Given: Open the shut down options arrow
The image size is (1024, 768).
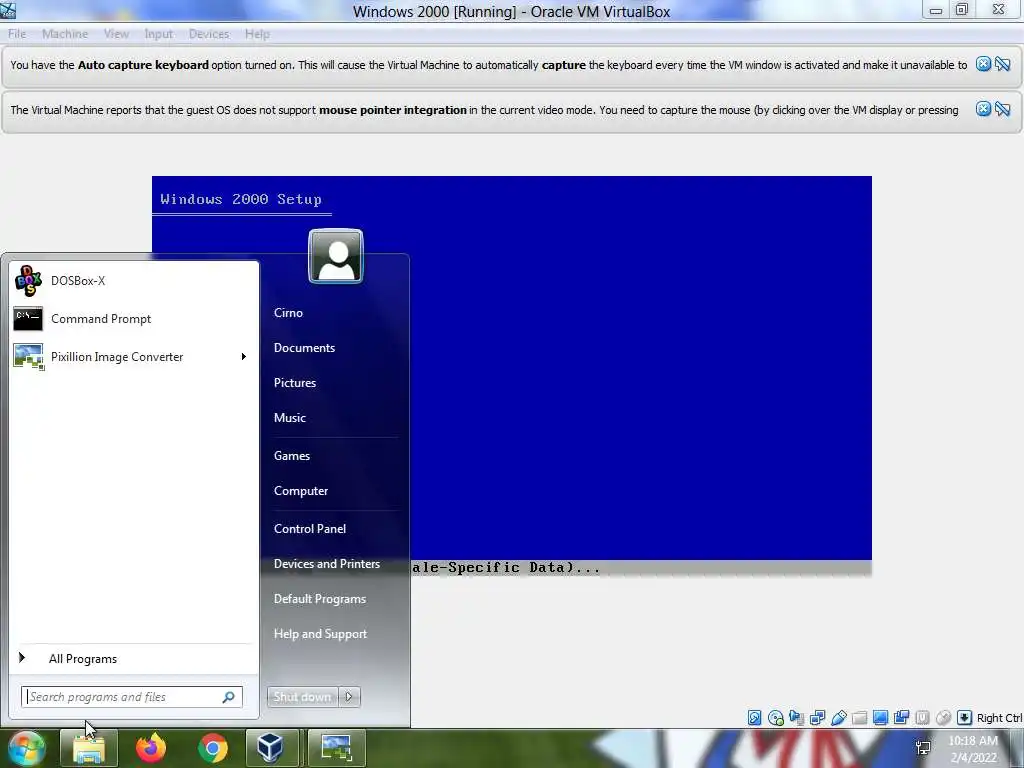Looking at the screenshot, I should coord(349,697).
